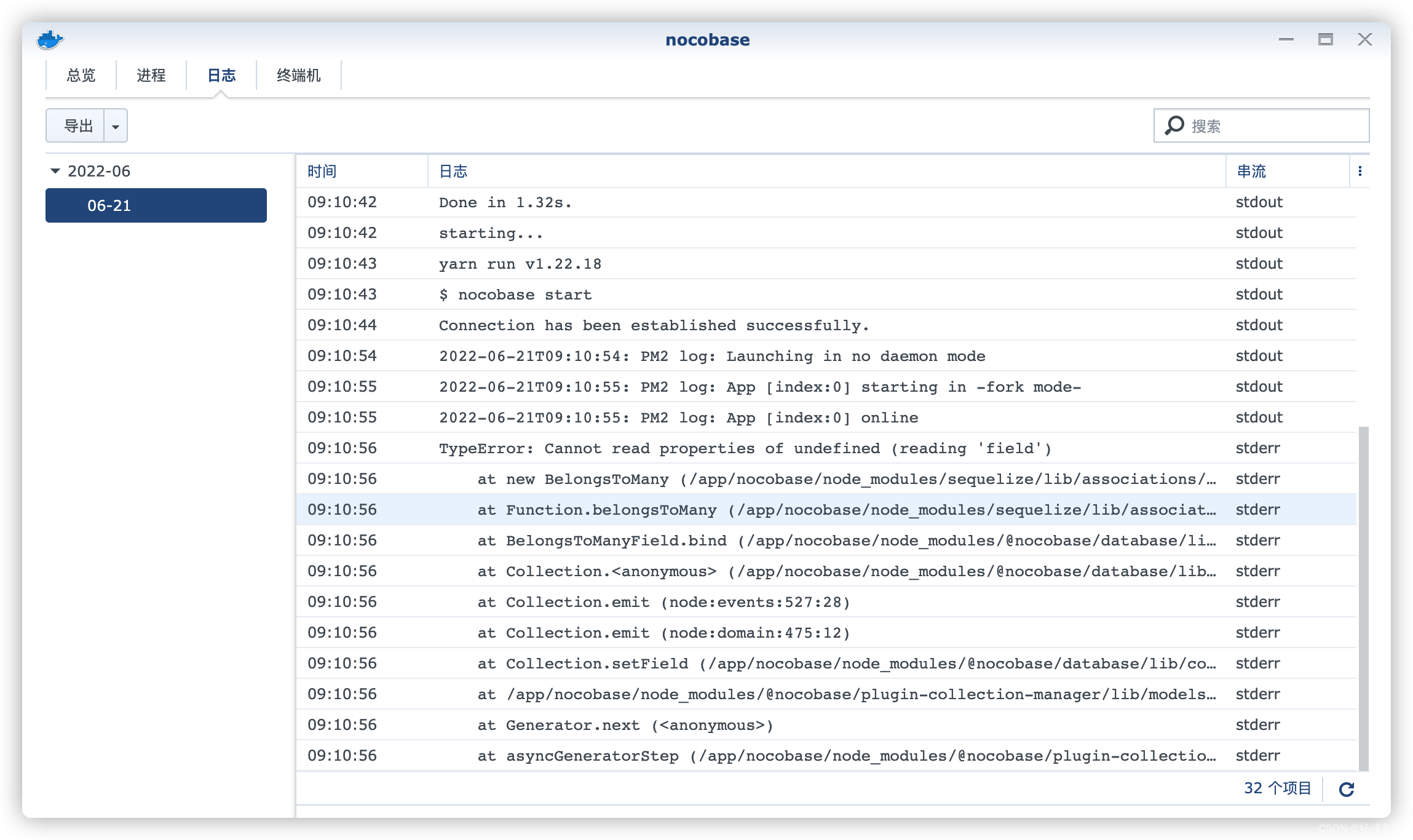Select the 'at Generator.next' row
The width and height of the screenshot is (1413, 840).
click(x=826, y=725)
